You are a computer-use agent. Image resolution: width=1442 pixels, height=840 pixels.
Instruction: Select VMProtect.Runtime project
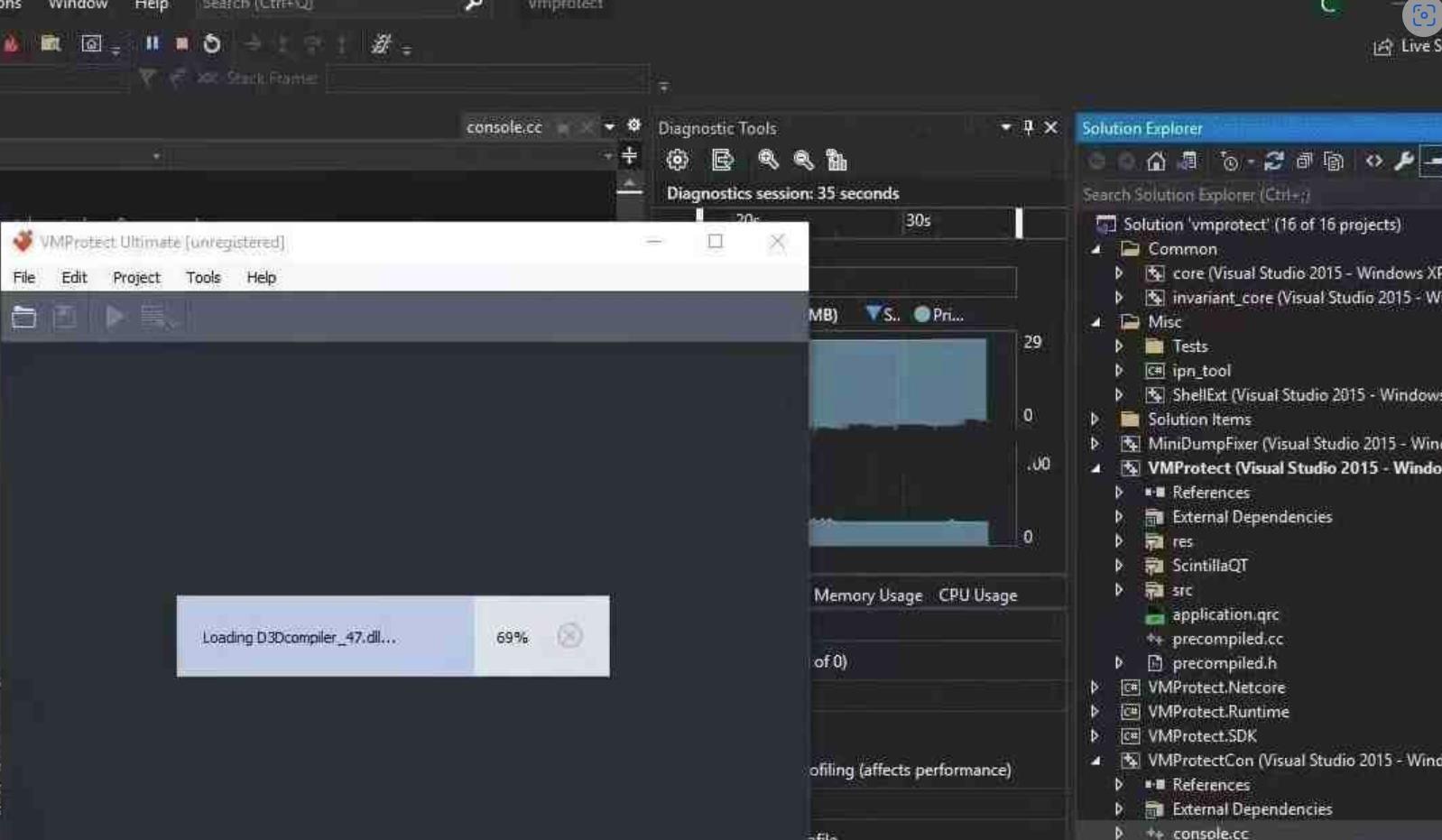(1218, 712)
